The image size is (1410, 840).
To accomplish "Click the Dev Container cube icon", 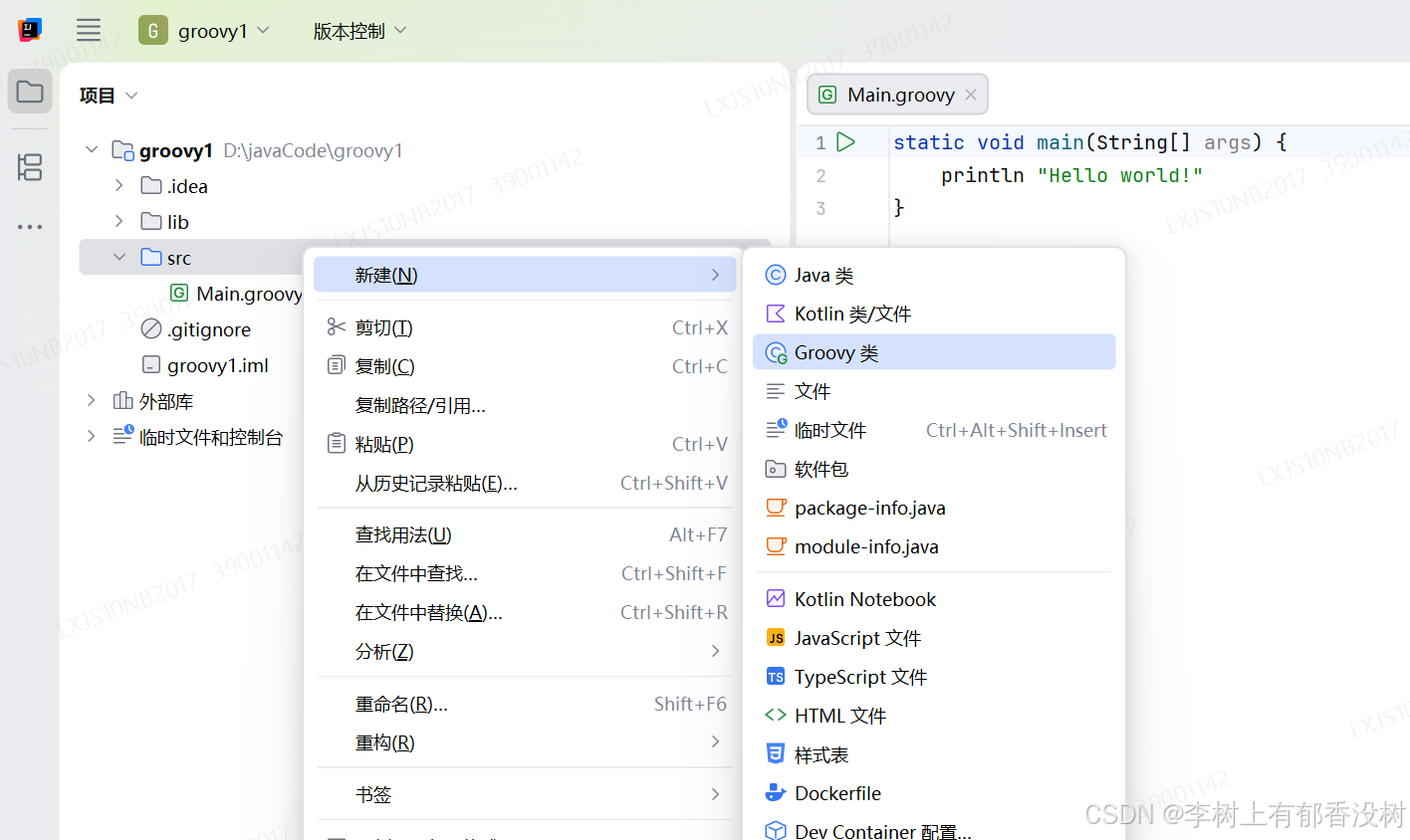I will [776, 831].
